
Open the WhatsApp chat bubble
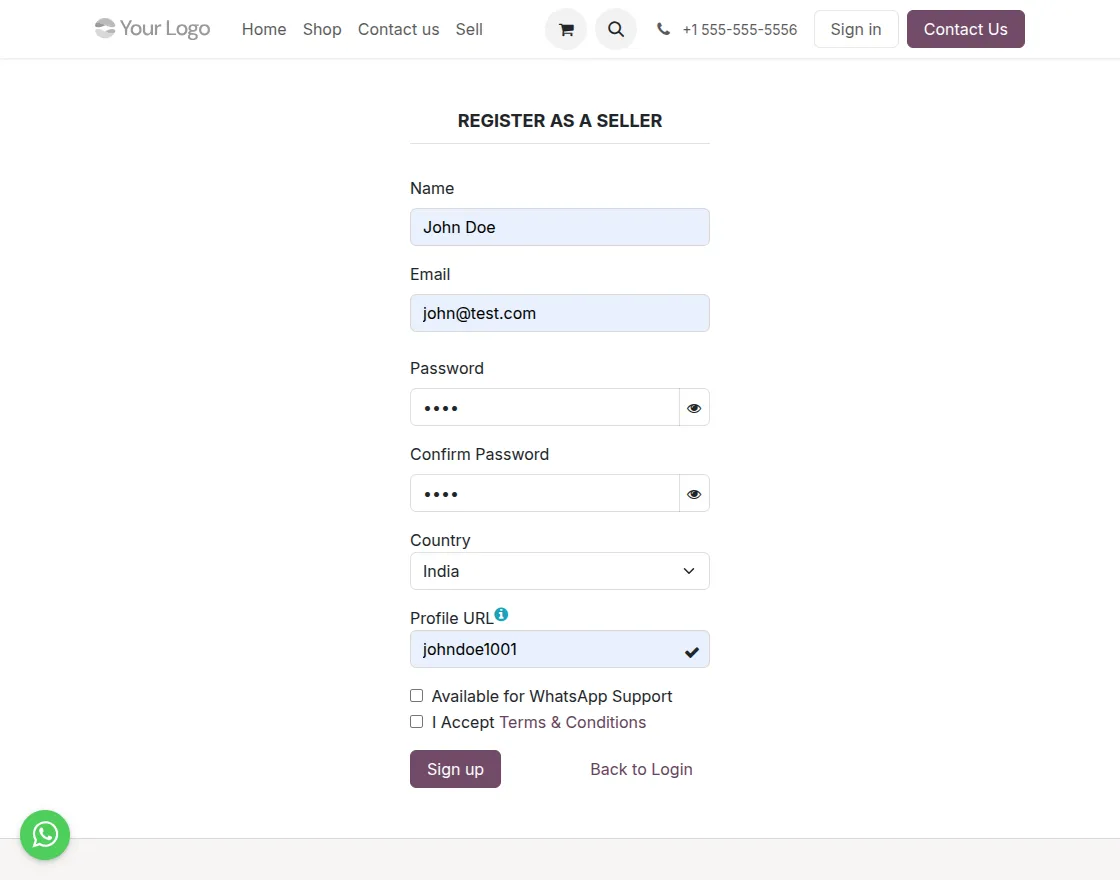pyautogui.click(x=45, y=834)
